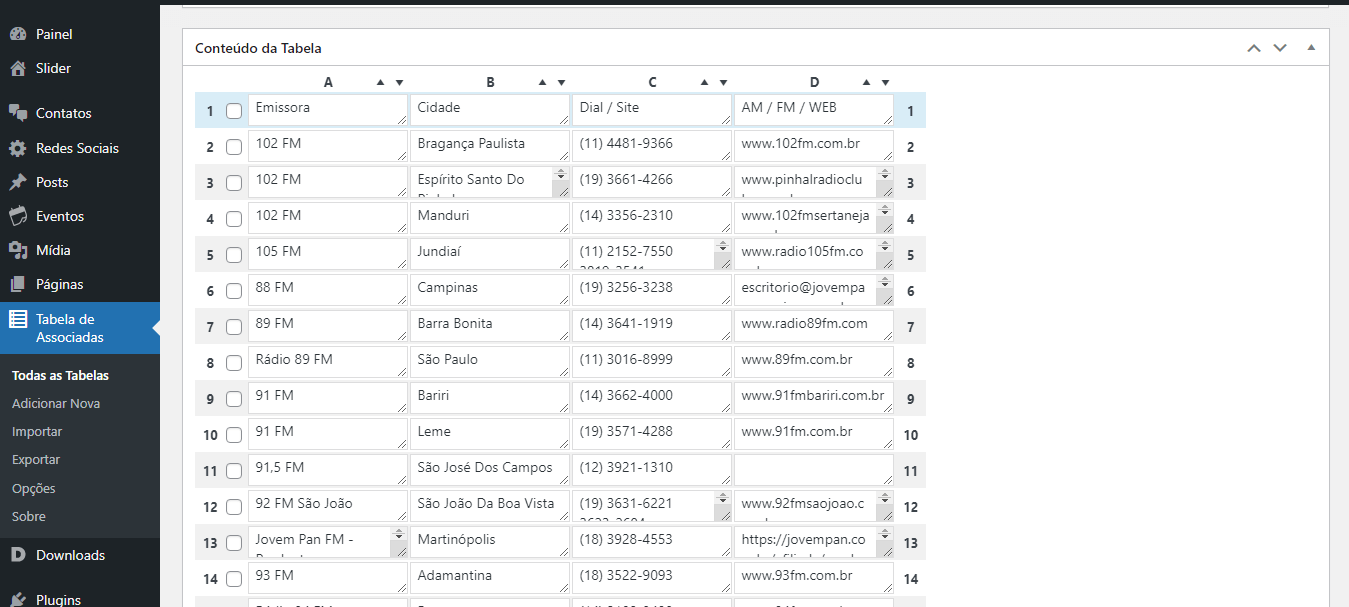Image resolution: width=1349 pixels, height=607 pixels.
Task: Open Adicionar Nova submenu item
Action: tap(56, 403)
